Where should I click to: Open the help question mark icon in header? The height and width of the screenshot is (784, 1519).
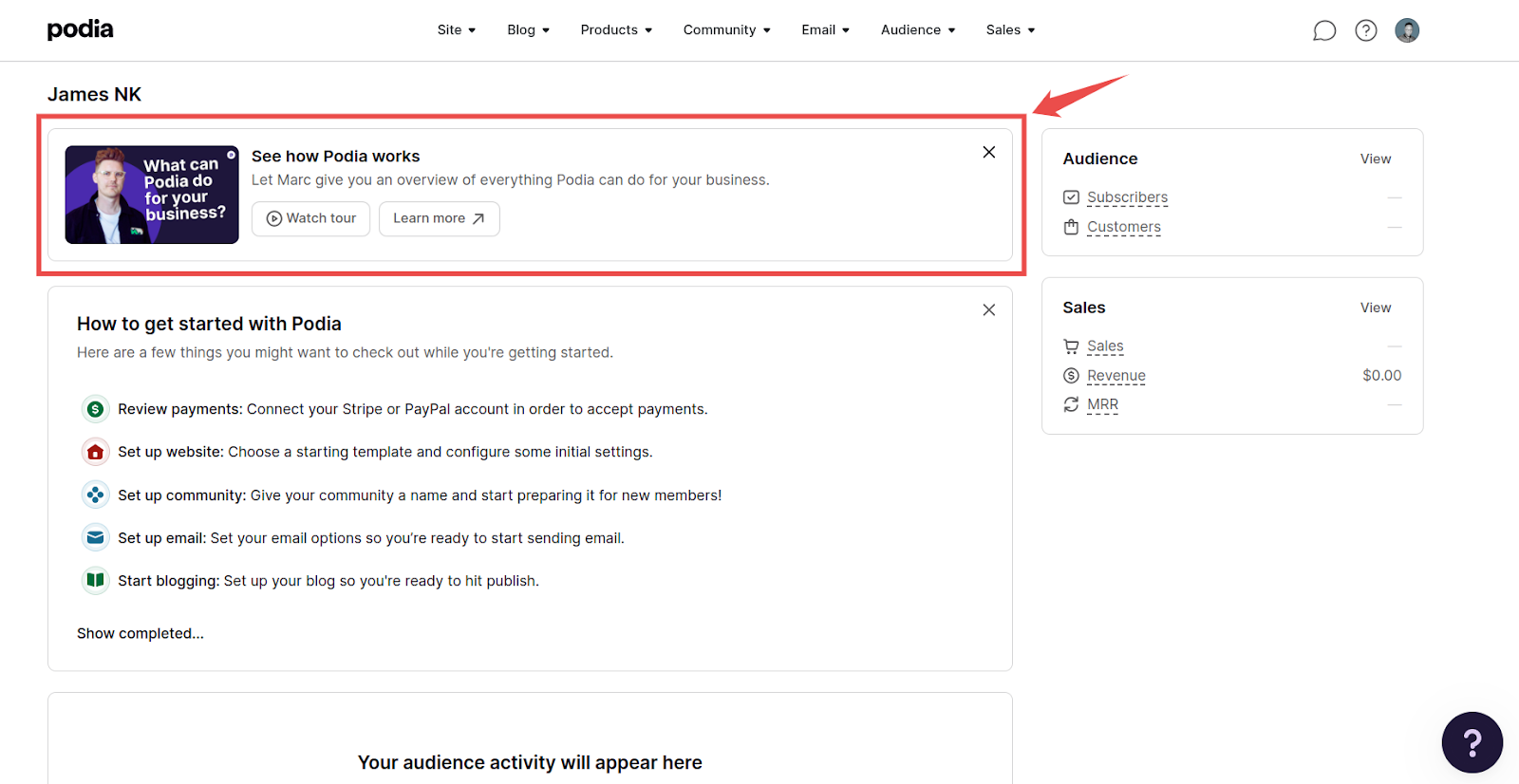(x=1366, y=30)
